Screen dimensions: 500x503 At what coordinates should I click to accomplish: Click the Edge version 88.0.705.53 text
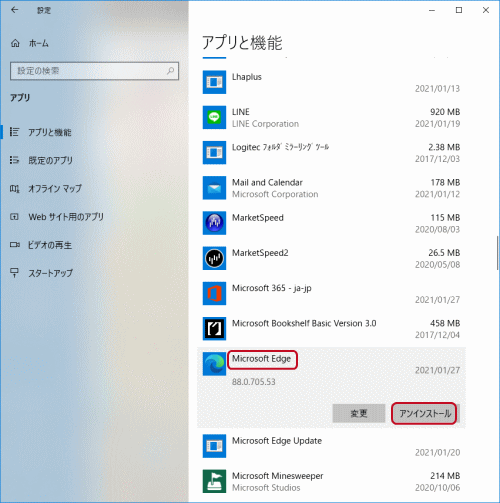254,382
